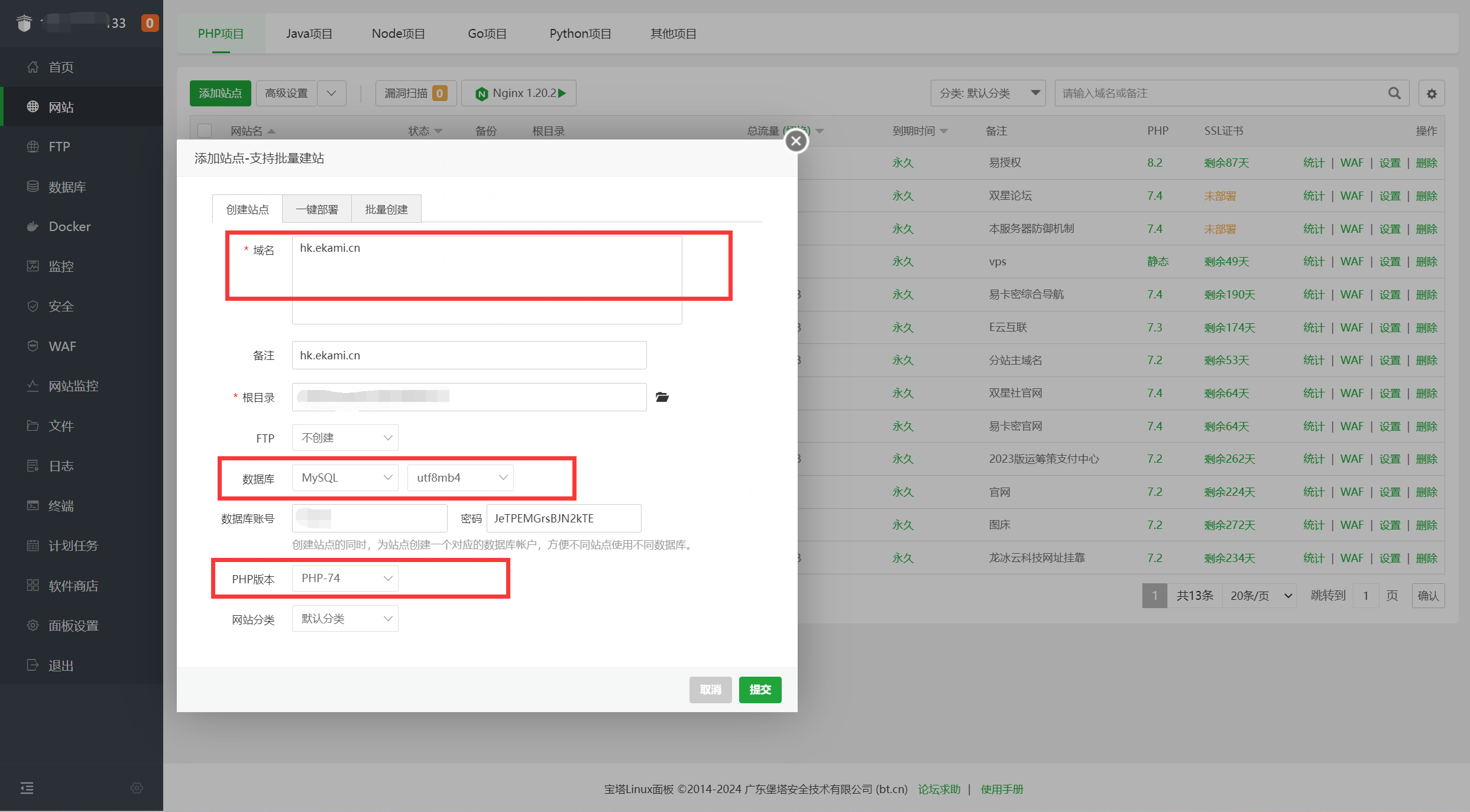Open the FTP 不创建 dropdown

click(x=345, y=437)
